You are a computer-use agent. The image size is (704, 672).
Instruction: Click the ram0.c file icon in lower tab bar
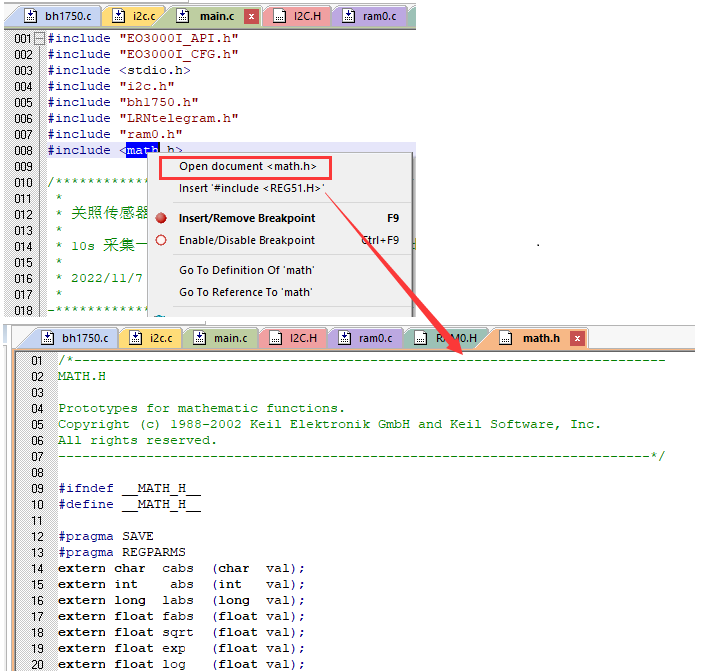click(x=344, y=338)
